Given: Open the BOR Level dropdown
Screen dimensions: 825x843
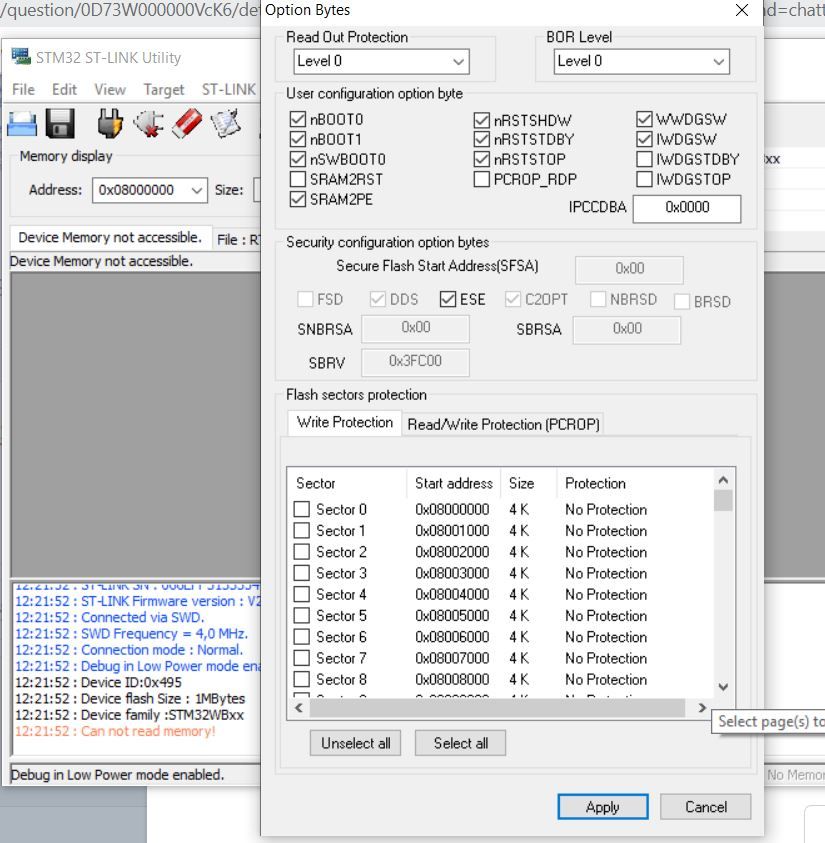Looking at the screenshot, I should click(x=642, y=61).
